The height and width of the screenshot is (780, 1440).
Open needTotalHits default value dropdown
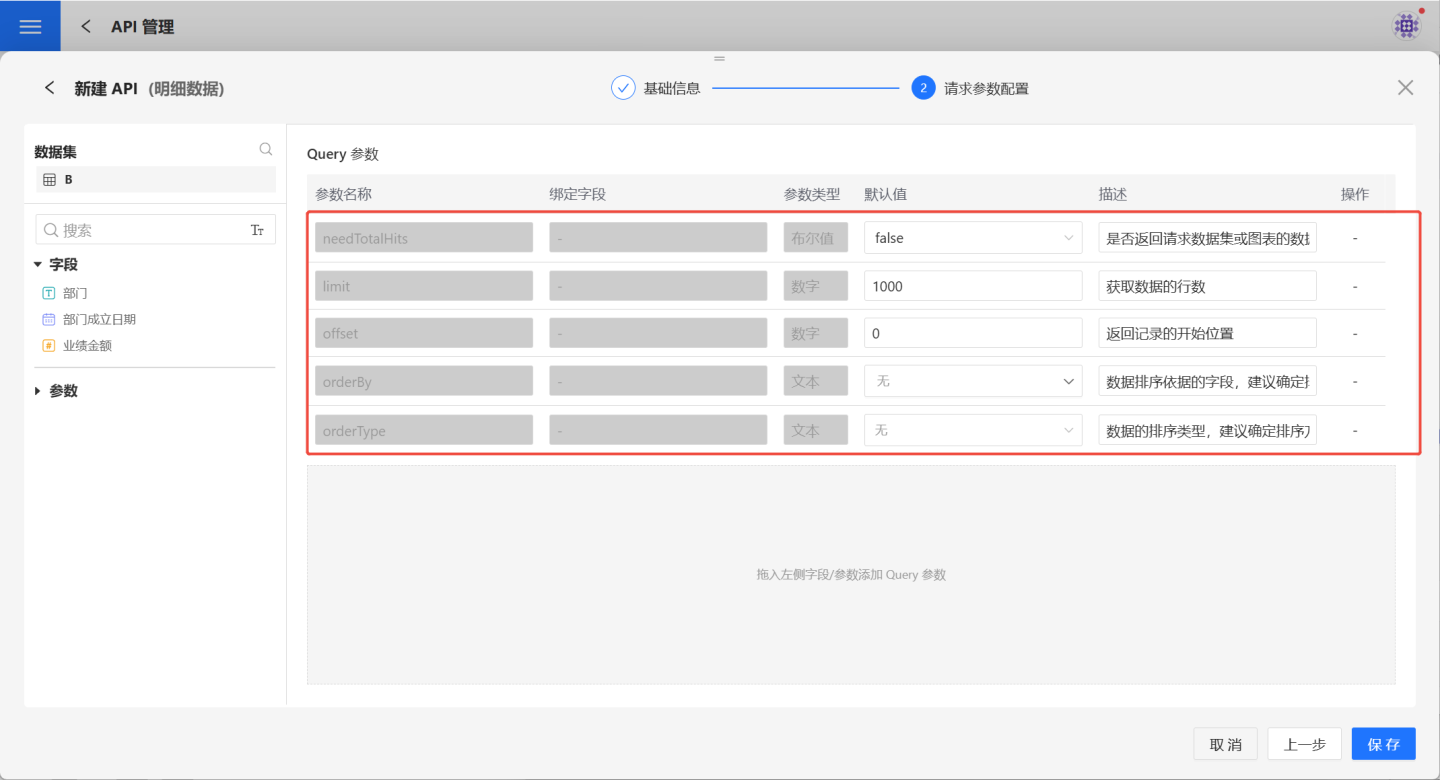point(972,238)
